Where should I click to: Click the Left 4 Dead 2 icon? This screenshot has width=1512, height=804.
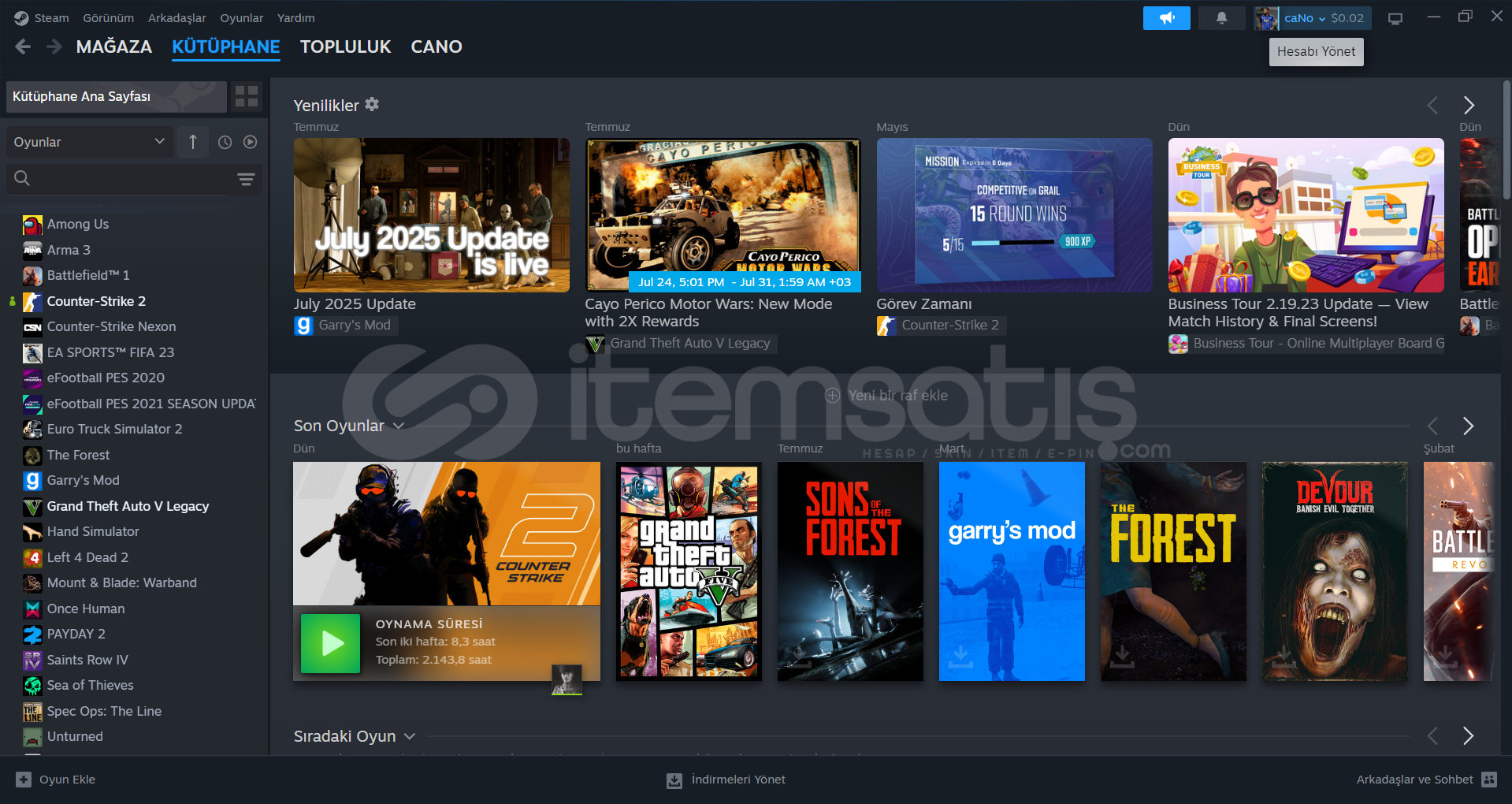pos(32,557)
